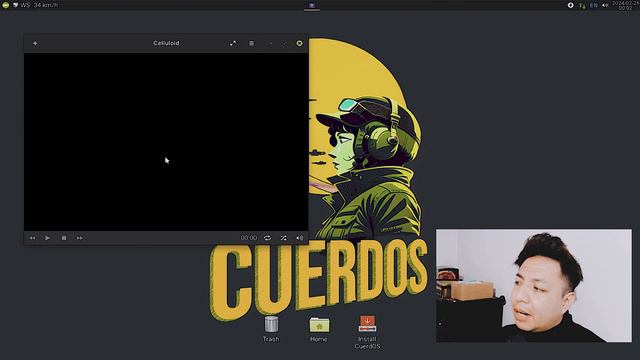Open the date and time clock

[625, 5]
